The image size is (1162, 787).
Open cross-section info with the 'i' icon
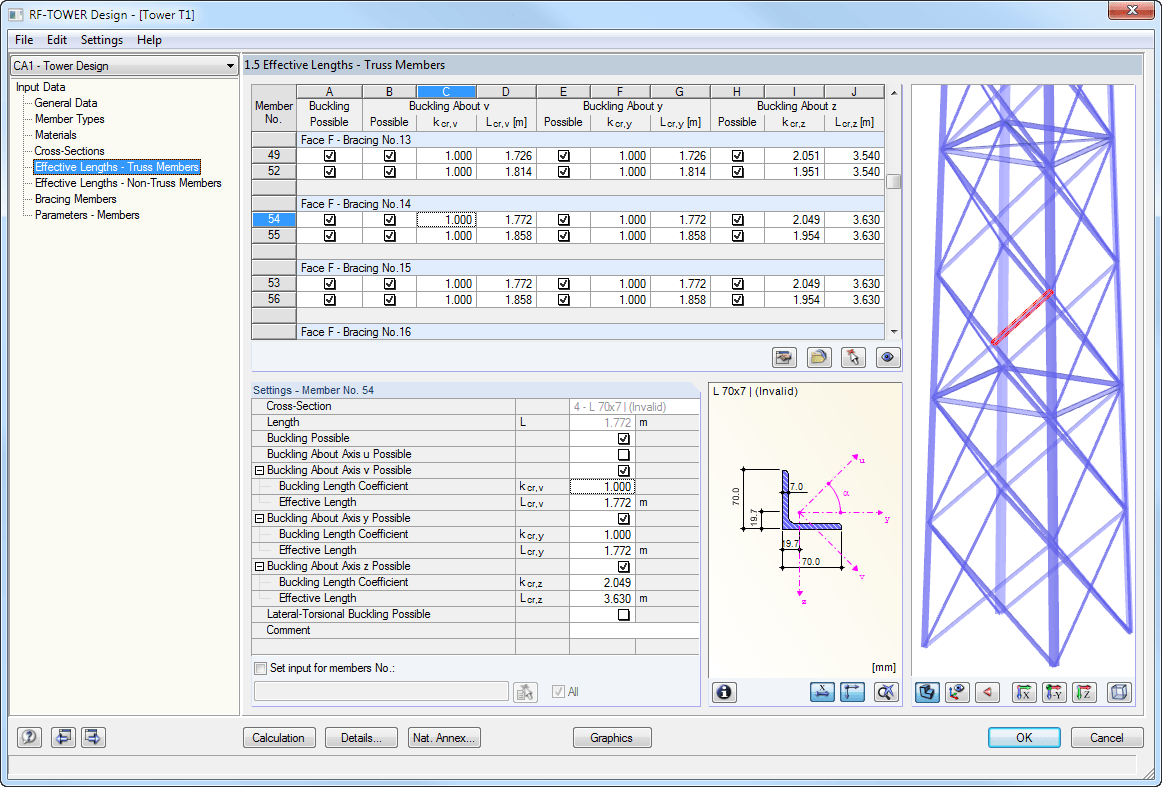coord(724,692)
